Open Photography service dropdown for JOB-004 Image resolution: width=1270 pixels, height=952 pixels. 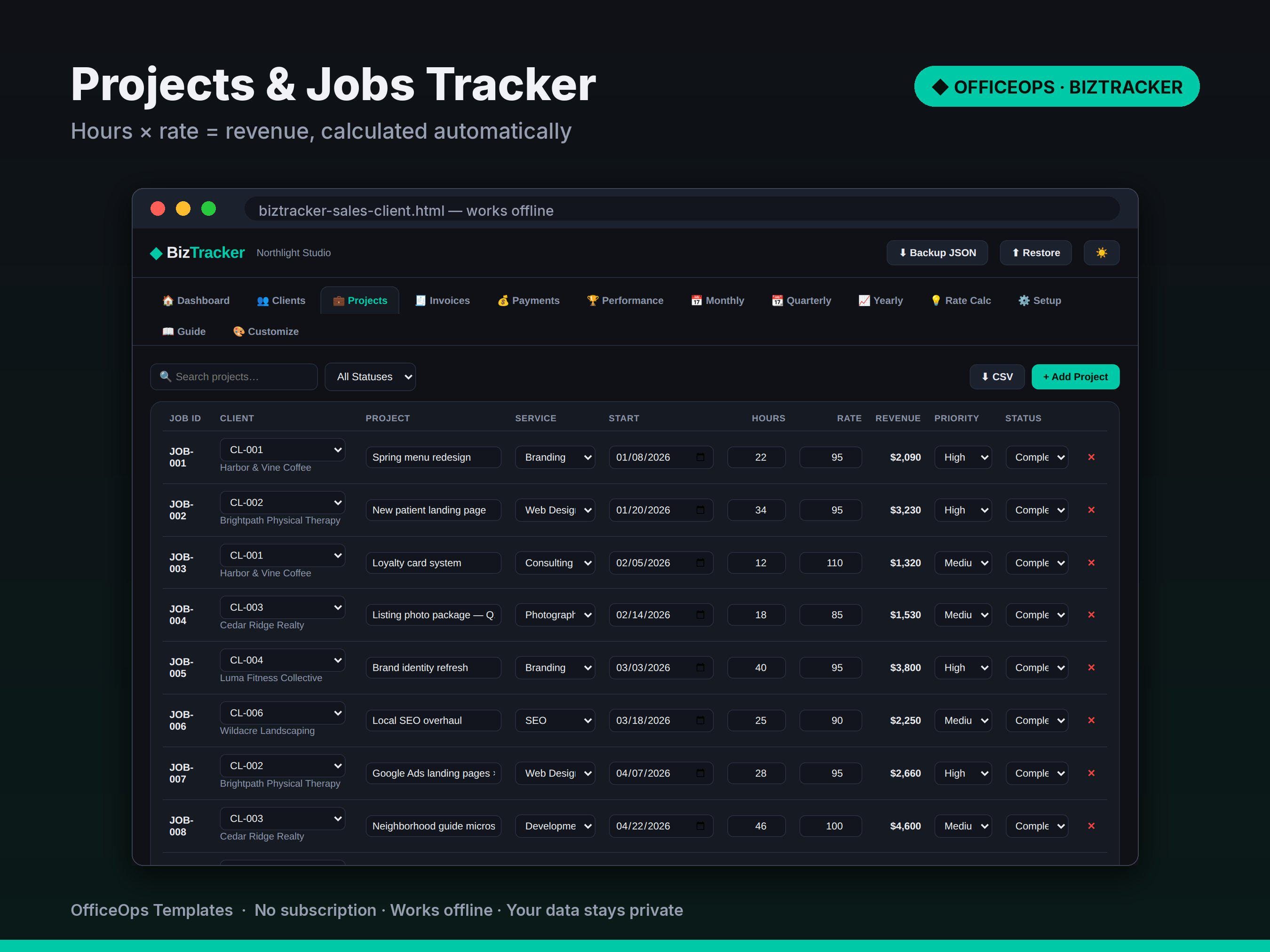[555, 614]
